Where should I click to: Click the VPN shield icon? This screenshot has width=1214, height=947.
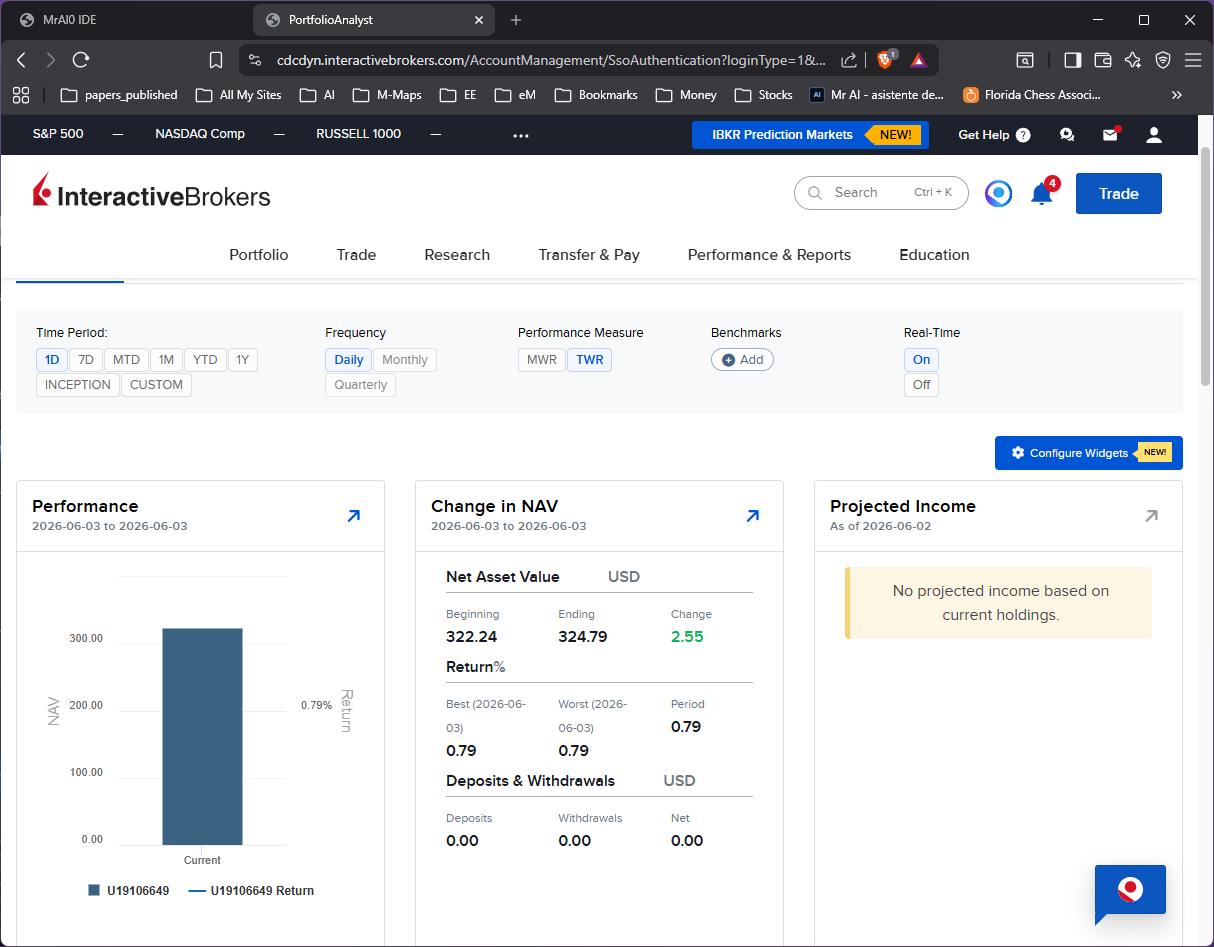(1163, 60)
